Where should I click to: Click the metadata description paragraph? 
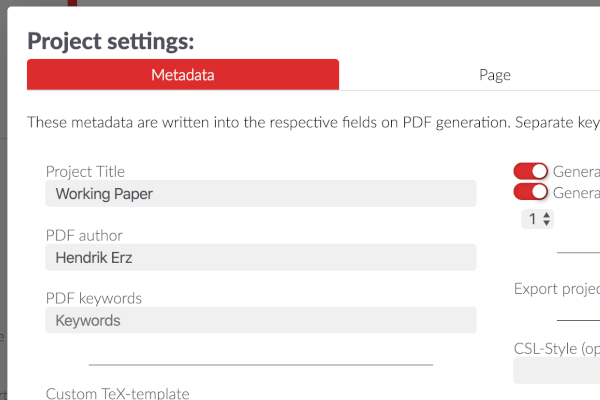[313, 122]
